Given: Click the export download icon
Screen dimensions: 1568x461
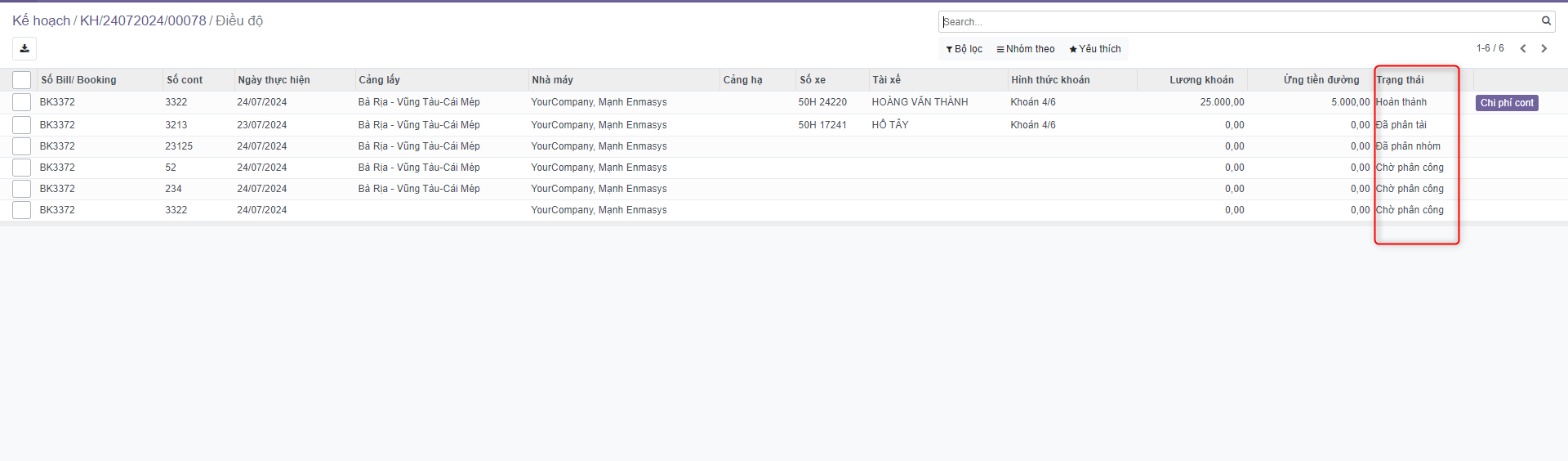Looking at the screenshot, I should coord(24,49).
